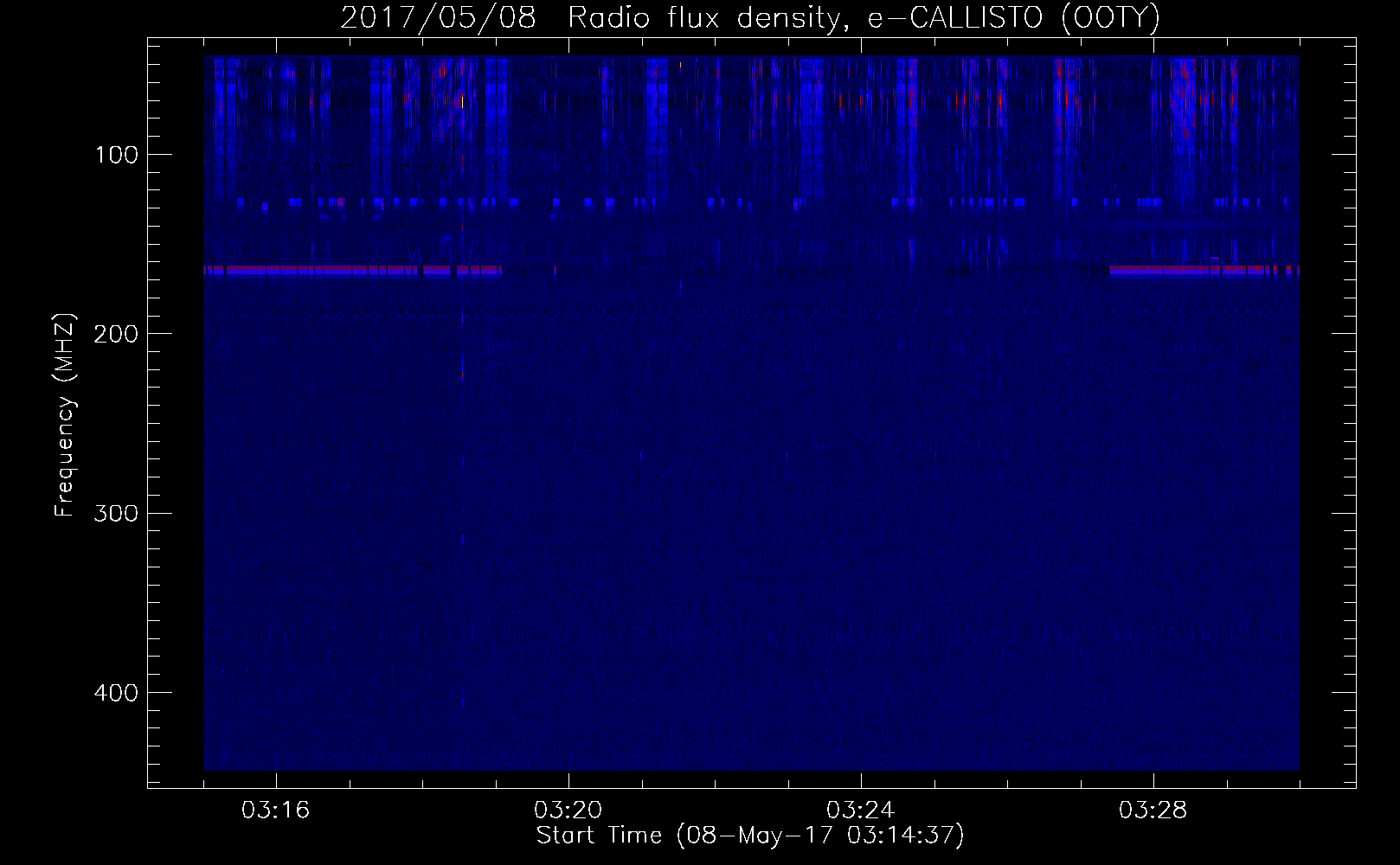
Task: Click the 100 frequency tick label
Action: [x=116, y=156]
